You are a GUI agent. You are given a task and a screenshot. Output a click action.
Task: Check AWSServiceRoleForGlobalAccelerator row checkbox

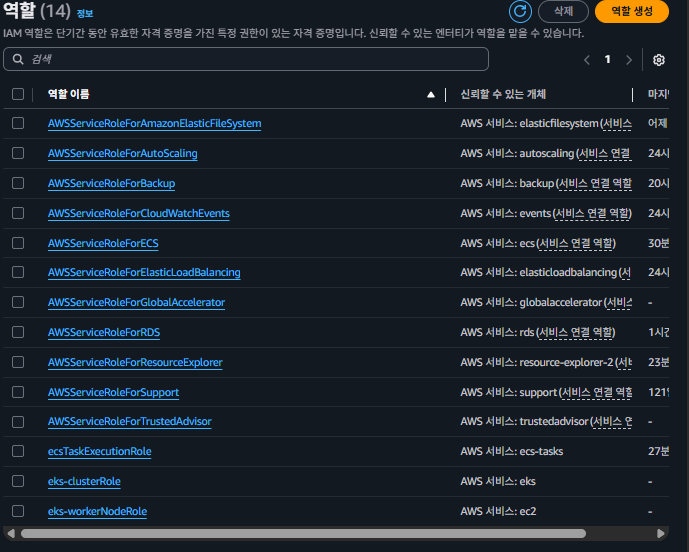tap(18, 302)
